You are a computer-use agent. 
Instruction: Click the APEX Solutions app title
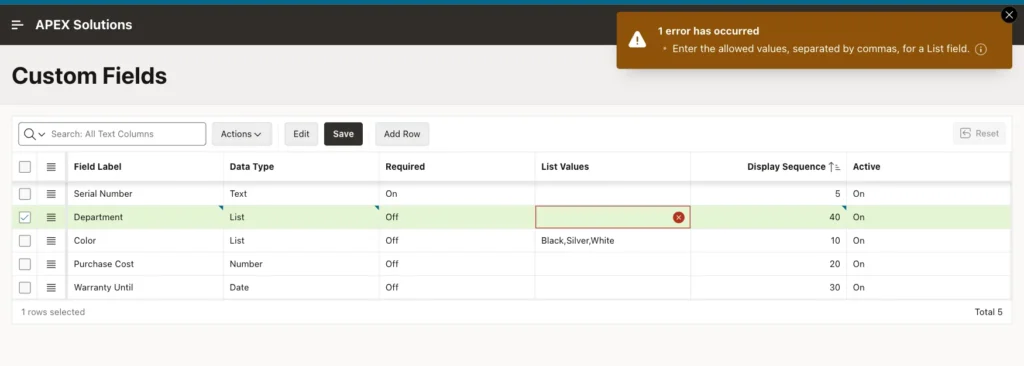84,25
